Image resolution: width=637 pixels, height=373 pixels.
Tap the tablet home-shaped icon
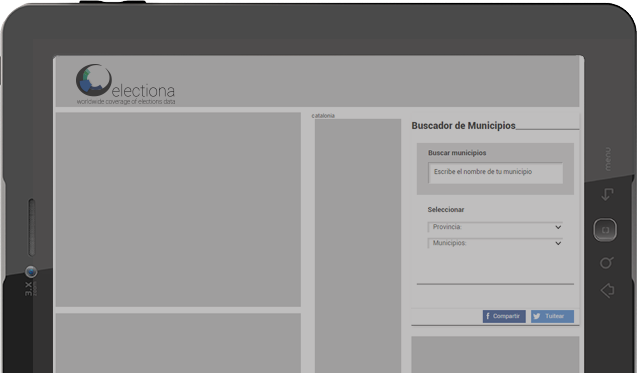coord(607,291)
